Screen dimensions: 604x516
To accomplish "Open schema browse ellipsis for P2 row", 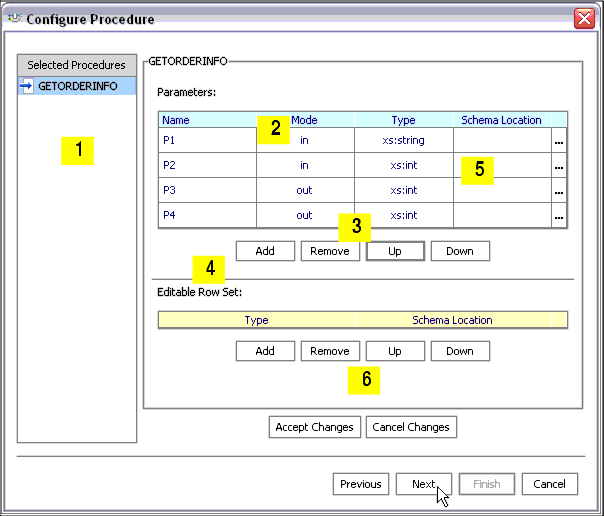I will point(559,166).
